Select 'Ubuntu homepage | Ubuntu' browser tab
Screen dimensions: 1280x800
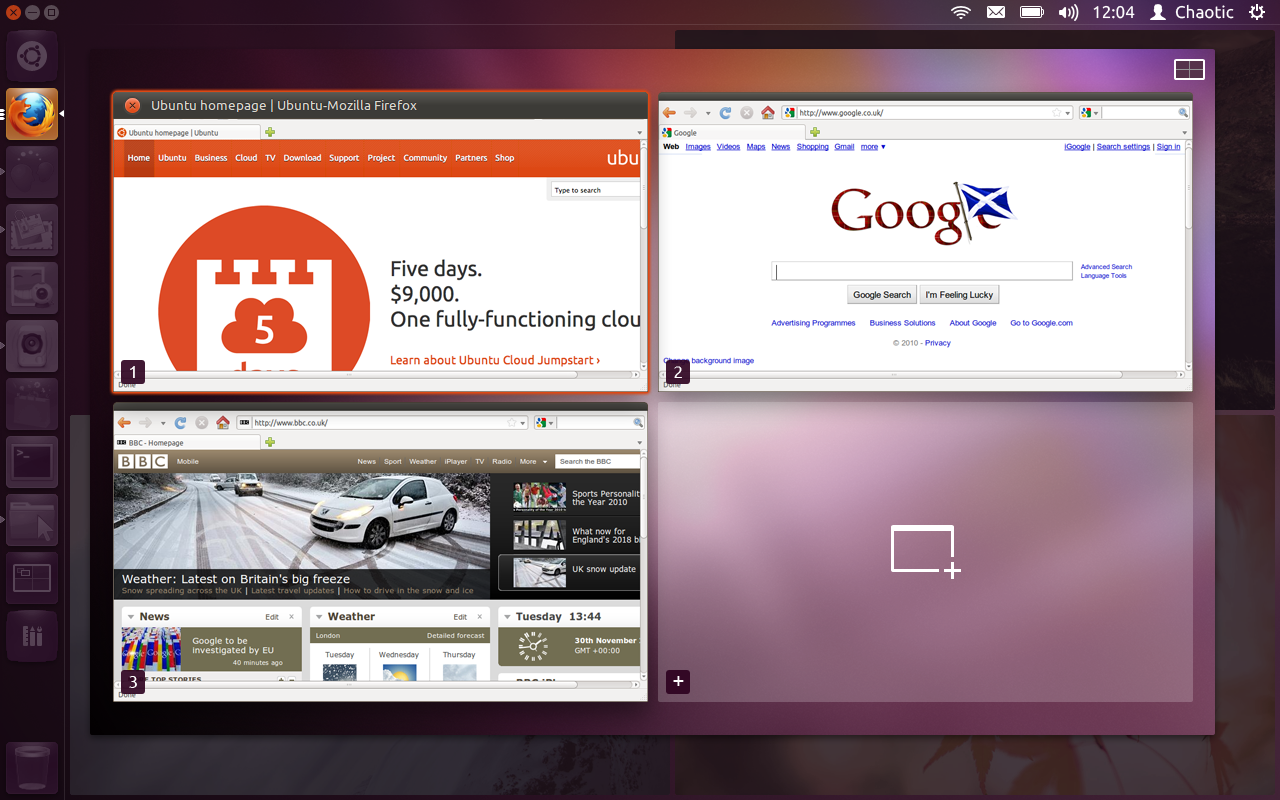point(187,132)
